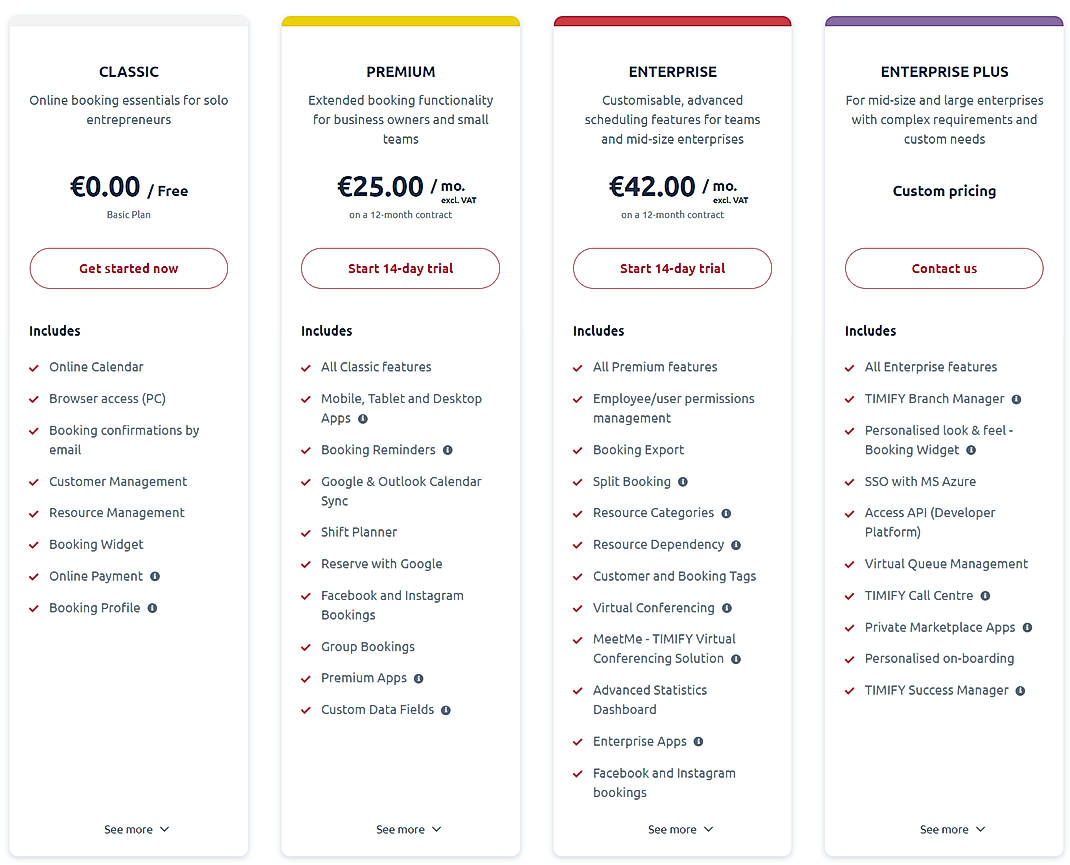Click the Booking Profile info icon
The height and width of the screenshot is (865, 1070).
[x=153, y=607]
